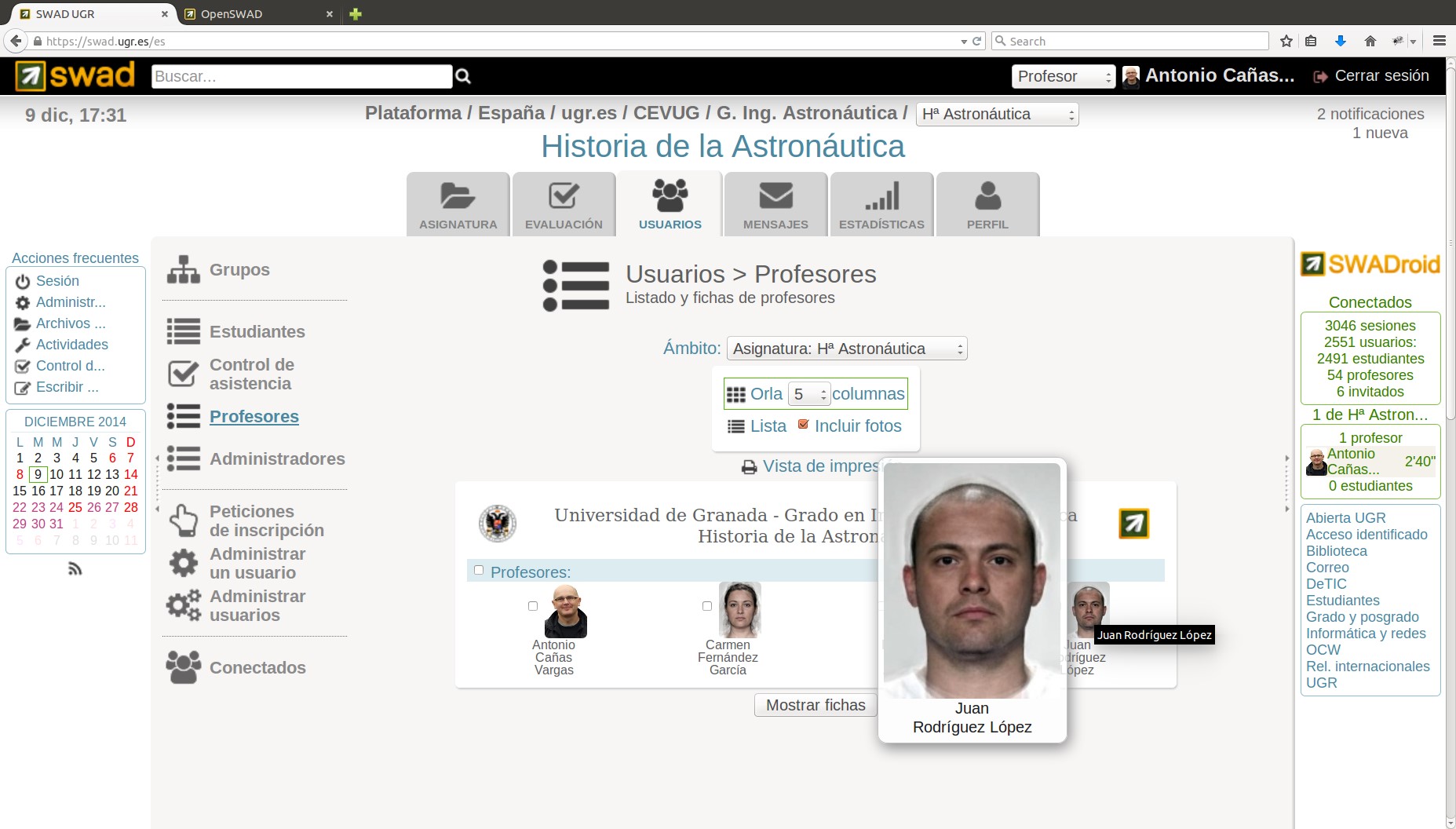
Task: Toggle the Incluir fotos checkbox
Action: tap(803, 425)
